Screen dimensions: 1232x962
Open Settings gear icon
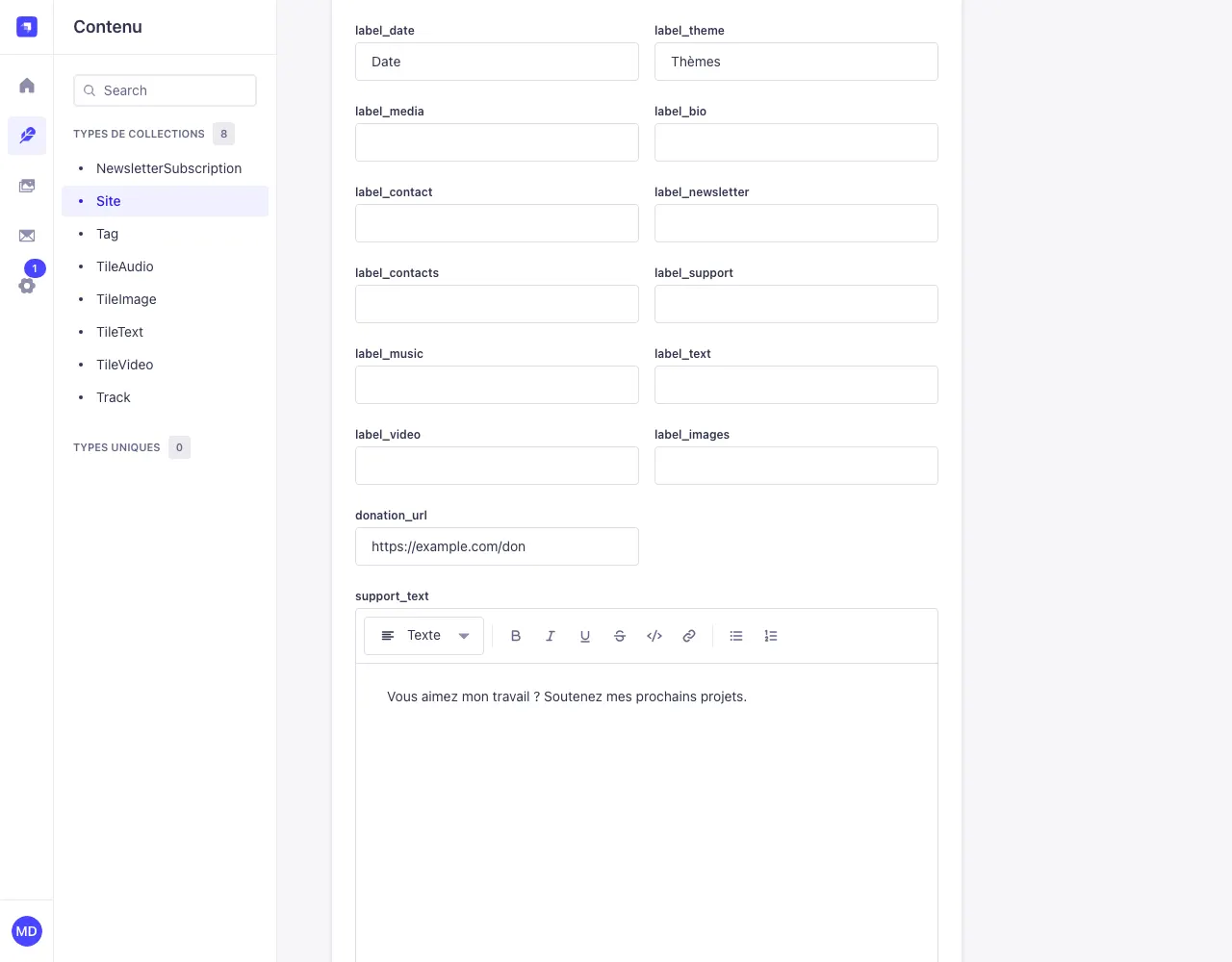tap(27, 286)
